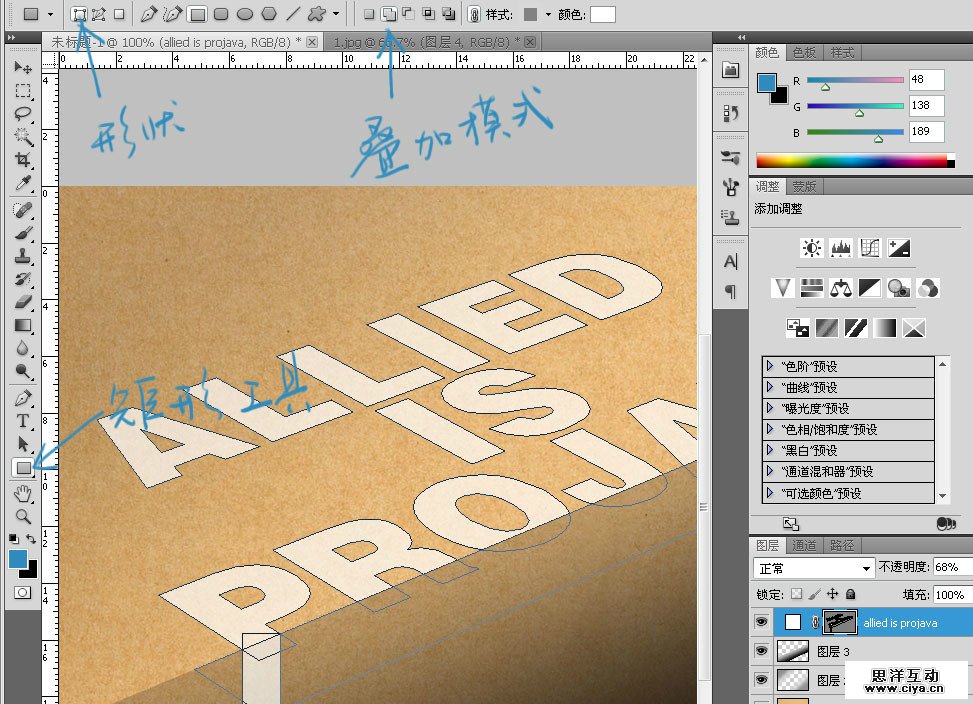
Task: Enable the lock position option
Action: click(832, 594)
